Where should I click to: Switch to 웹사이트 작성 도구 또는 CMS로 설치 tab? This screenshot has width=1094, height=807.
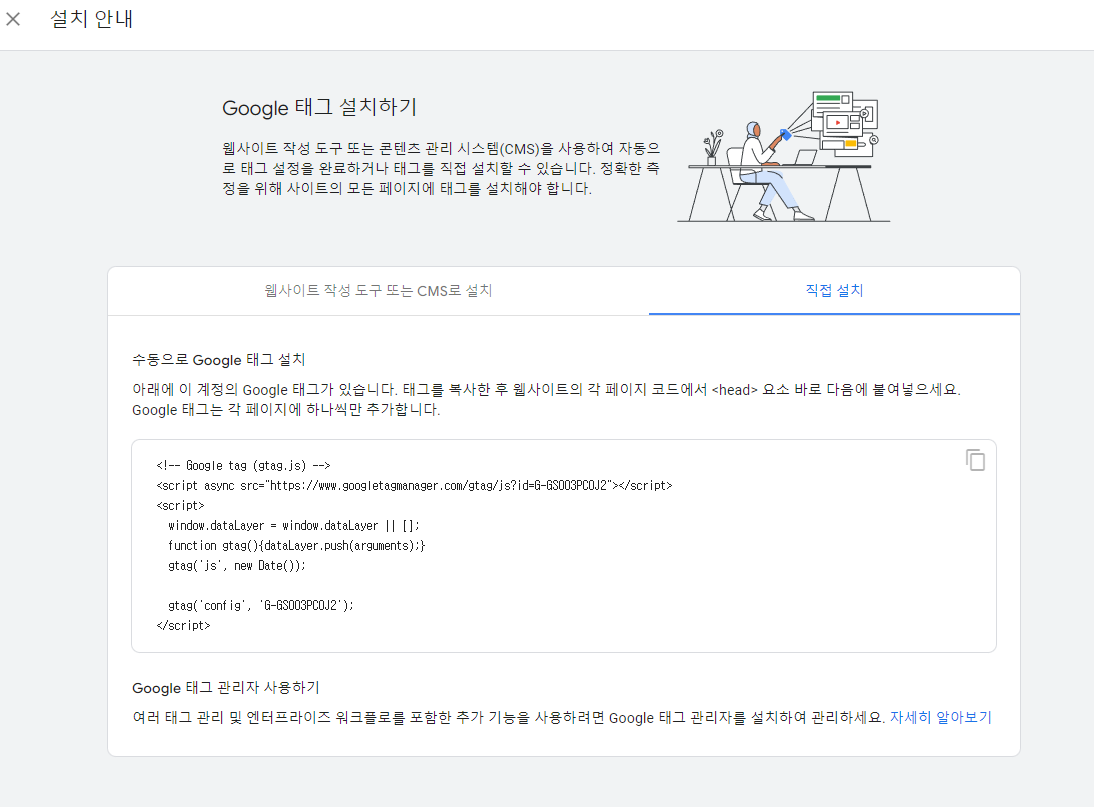[378, 290]
